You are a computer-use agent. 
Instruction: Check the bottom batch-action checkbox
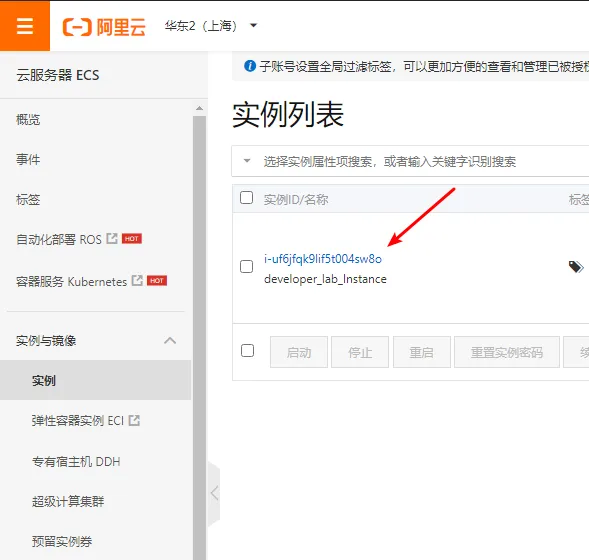247,351
